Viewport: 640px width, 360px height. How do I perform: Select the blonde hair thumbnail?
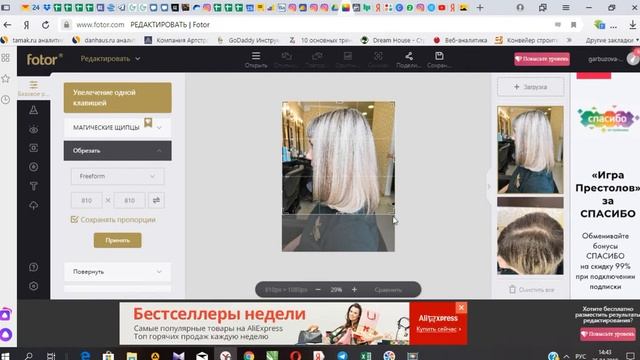tap(530, 149)
